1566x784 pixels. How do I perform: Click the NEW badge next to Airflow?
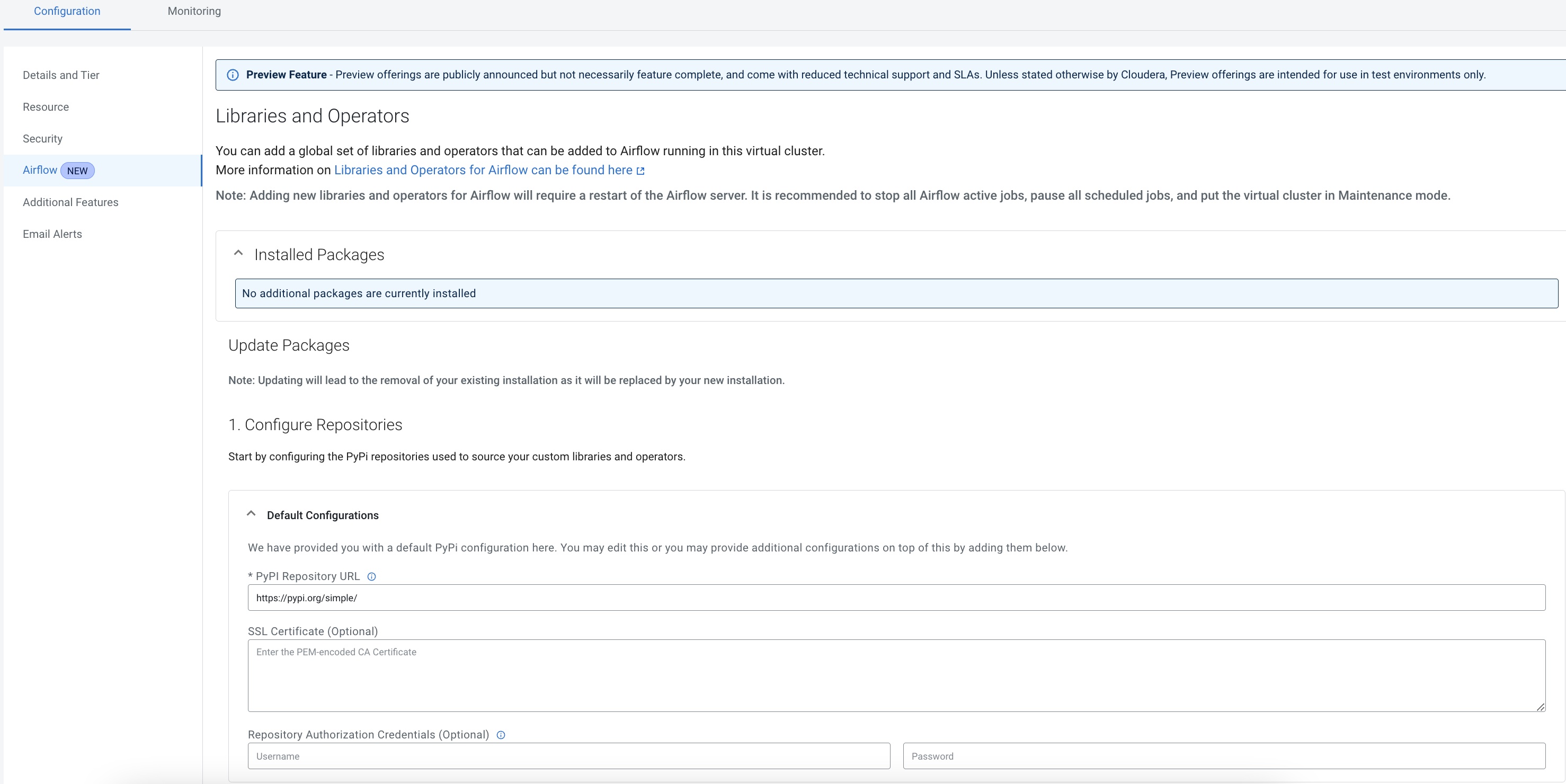pos(77,171)
